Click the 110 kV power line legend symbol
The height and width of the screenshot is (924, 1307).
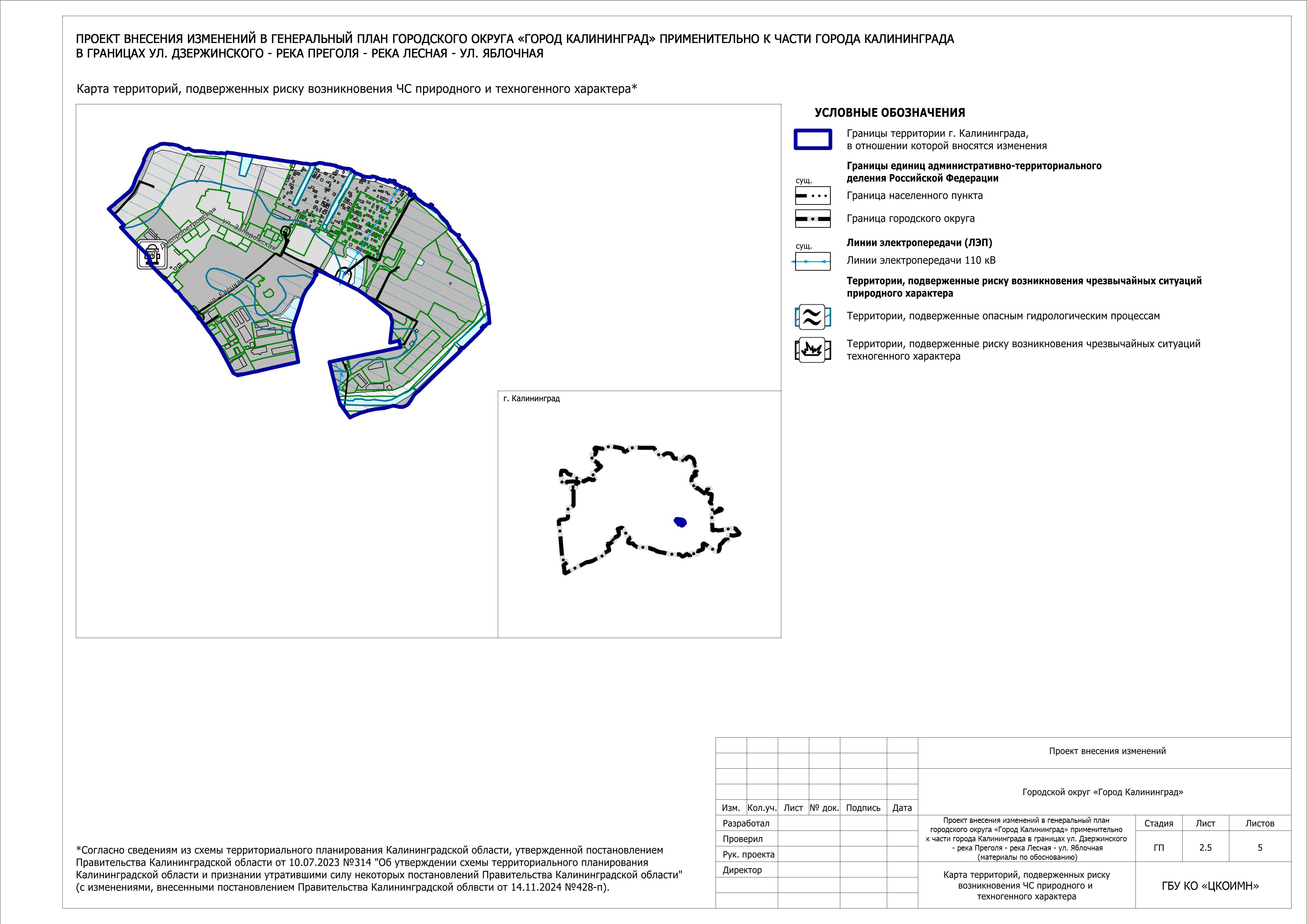[812, 261]
